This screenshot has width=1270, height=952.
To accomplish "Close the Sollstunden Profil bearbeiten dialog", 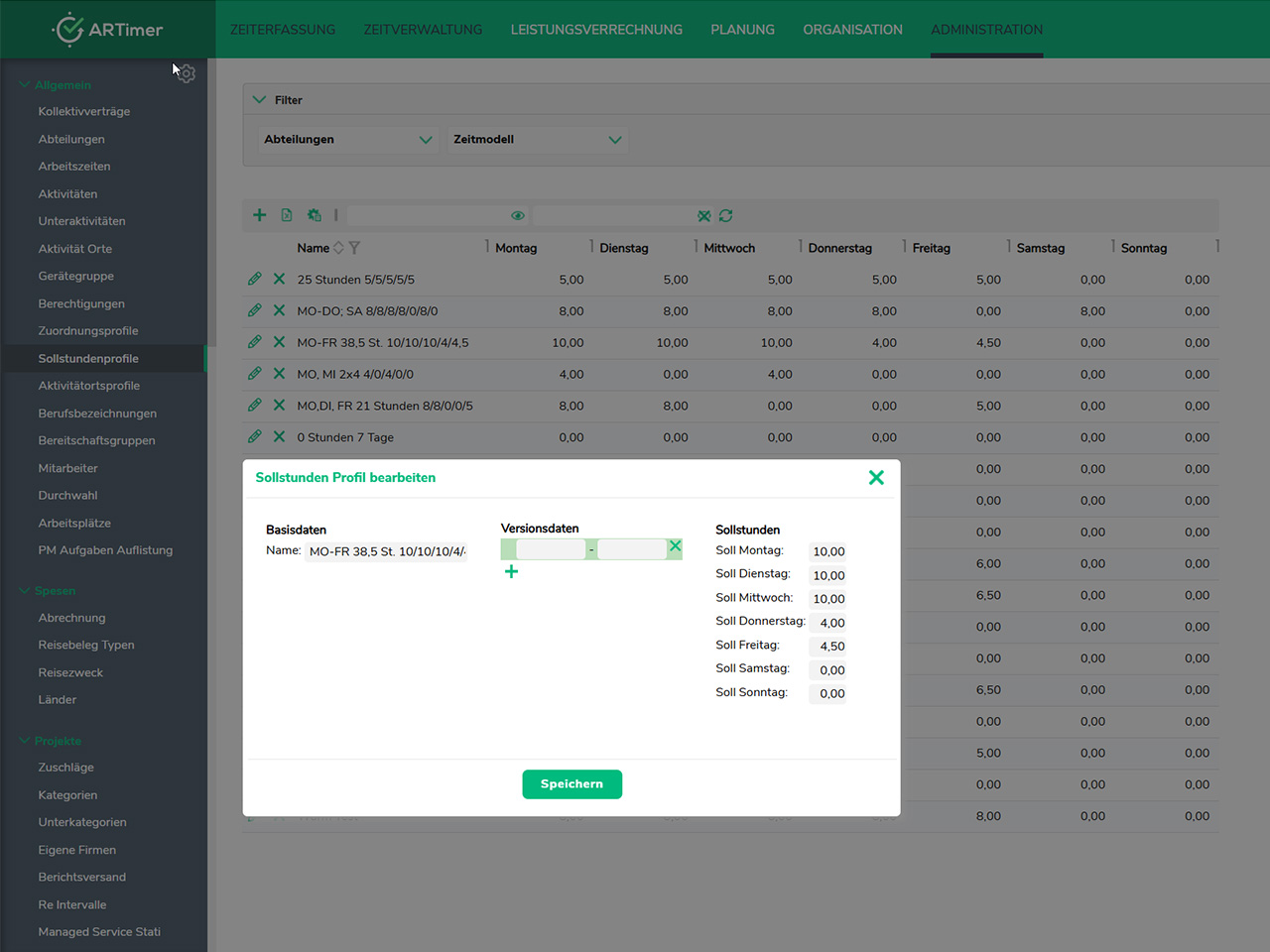I will 876,478.
